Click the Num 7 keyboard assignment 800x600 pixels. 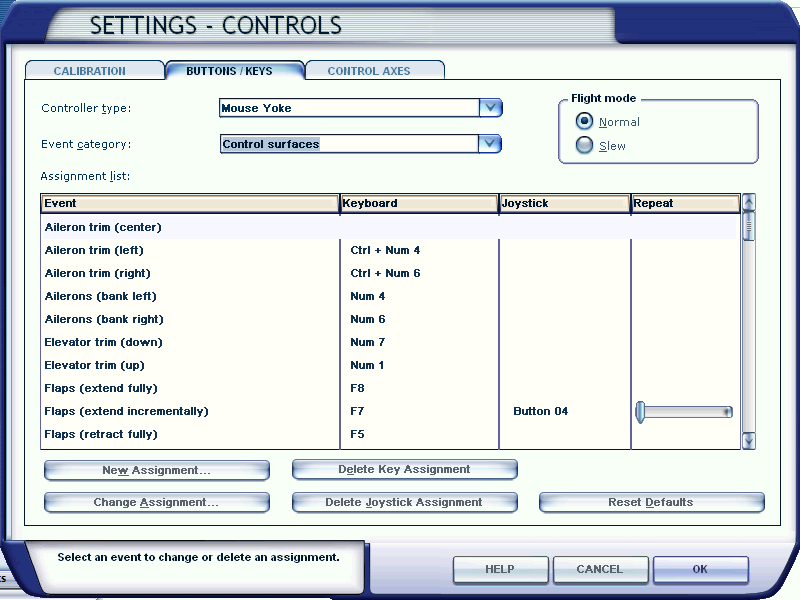(367, 342)
